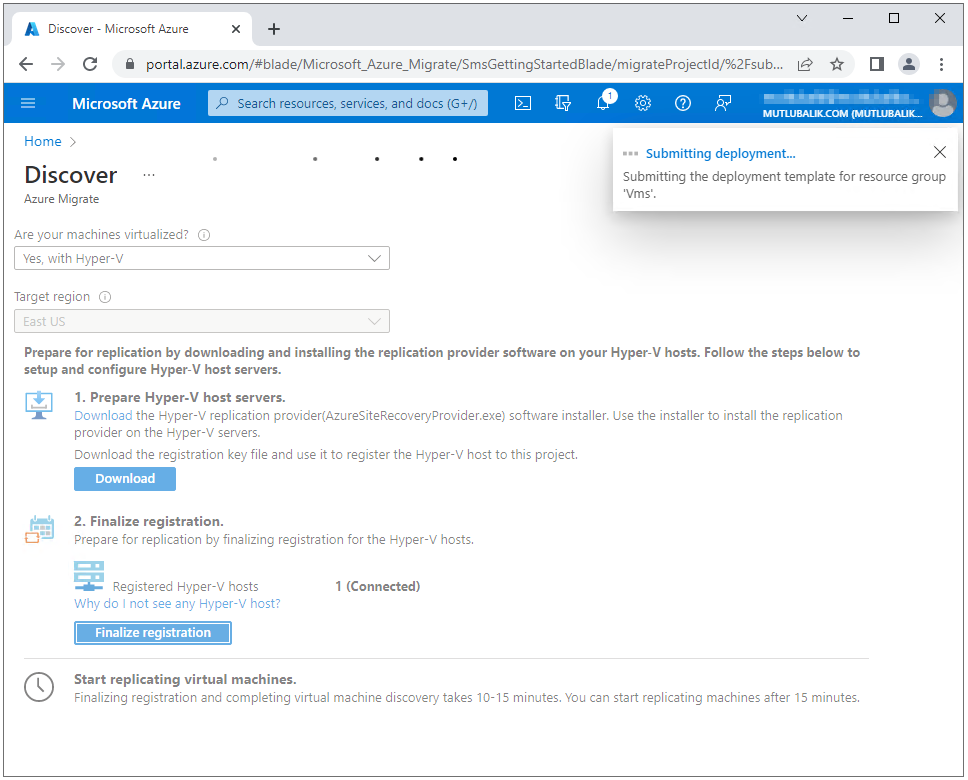Show info tooltip for Target region
The width and height of the screenshot is (968, 780).
click(x=105, y=297)
